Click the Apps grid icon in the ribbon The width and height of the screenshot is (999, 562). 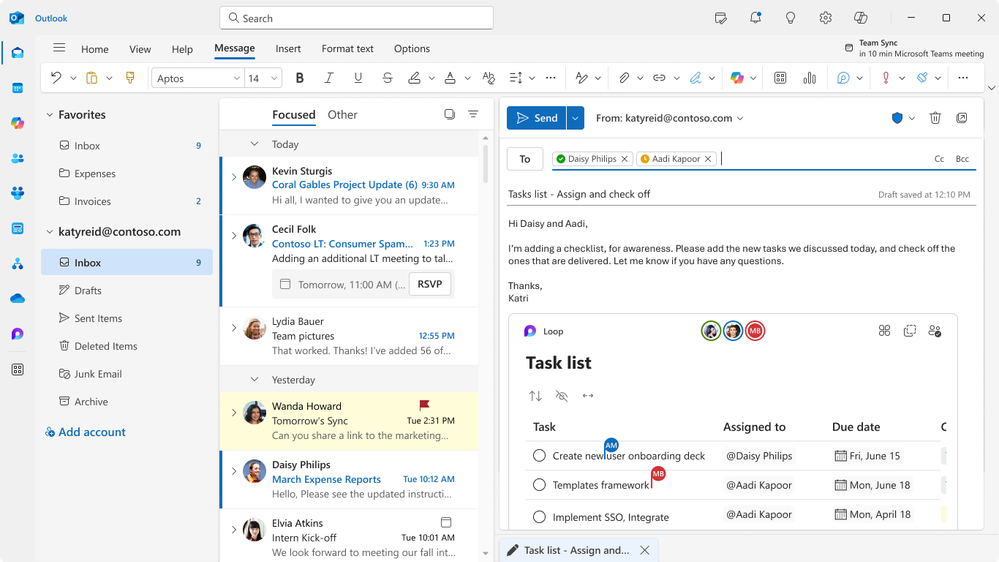tap(780, 78)
